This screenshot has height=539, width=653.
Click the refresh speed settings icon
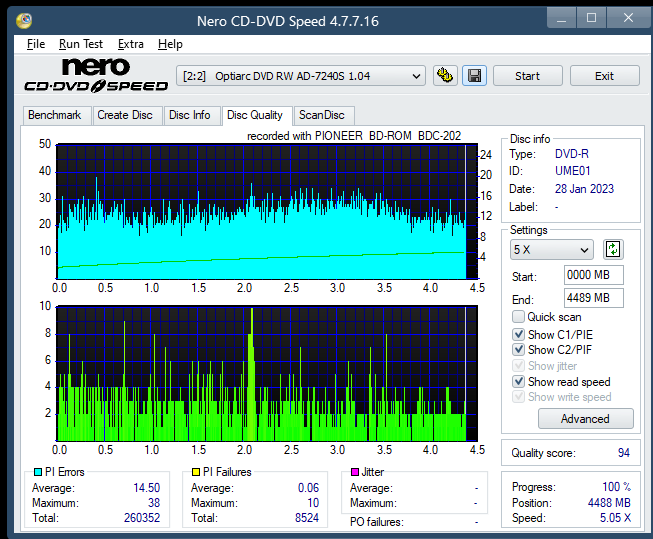(x=613, y=250)
